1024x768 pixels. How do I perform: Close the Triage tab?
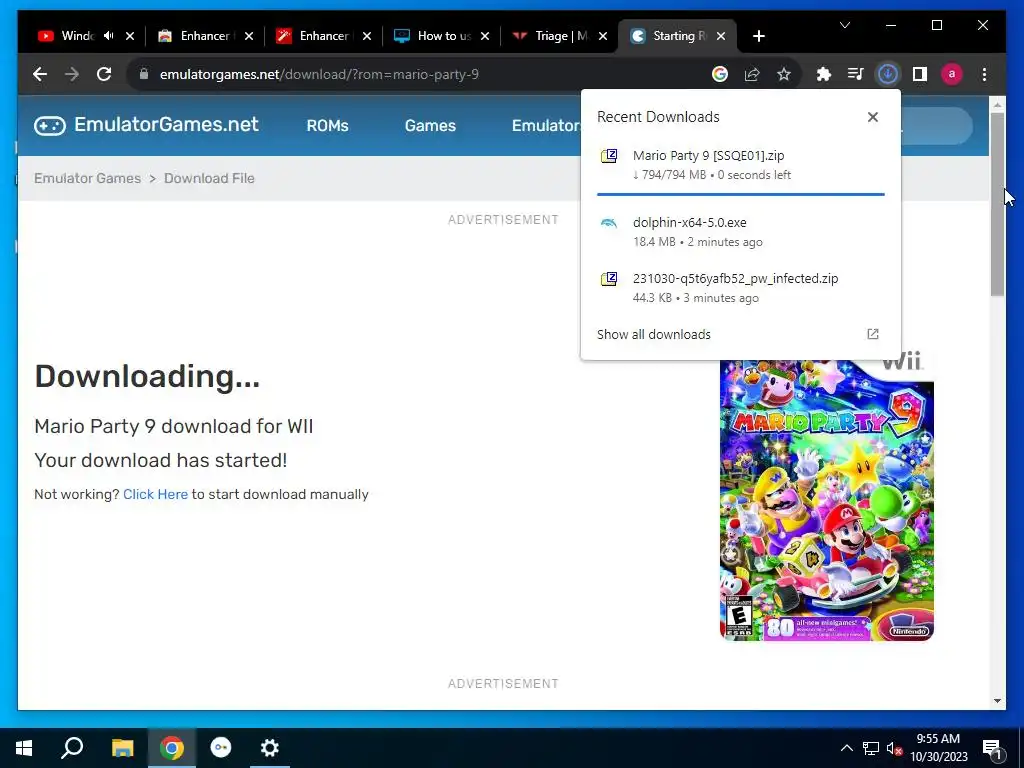coord(603,36)
